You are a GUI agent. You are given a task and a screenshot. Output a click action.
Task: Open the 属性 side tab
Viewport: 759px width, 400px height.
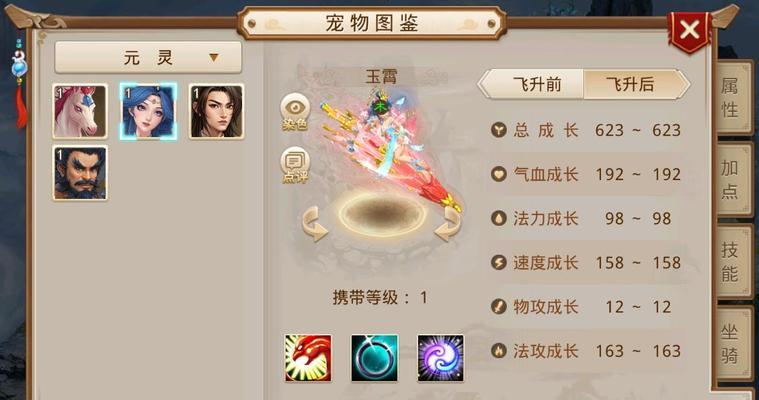coord(731,98)
